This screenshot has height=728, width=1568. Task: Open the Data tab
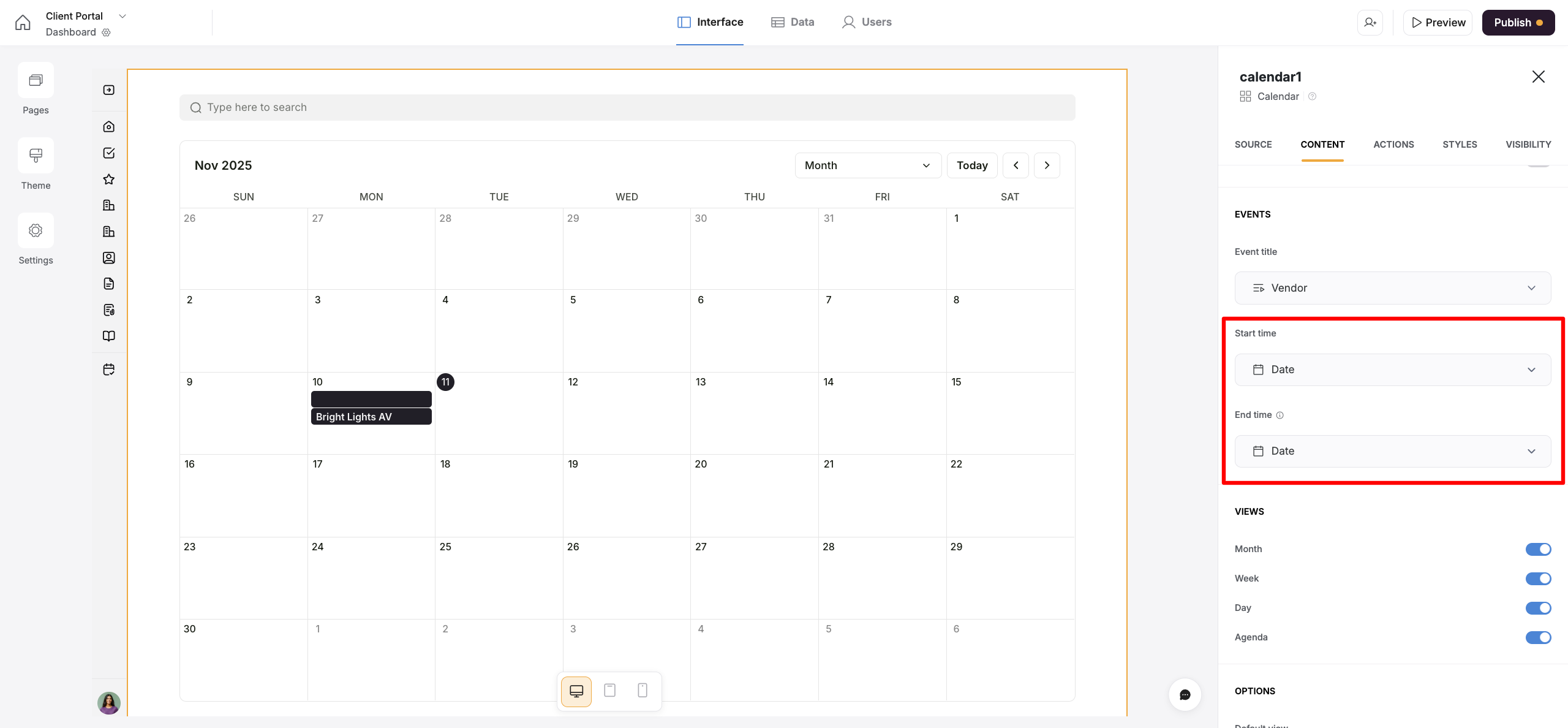(793, 22)
